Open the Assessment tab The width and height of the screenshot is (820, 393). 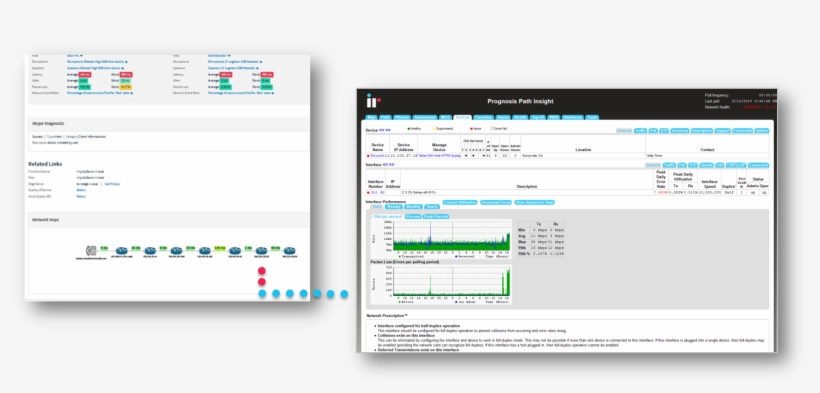(425, 117)
